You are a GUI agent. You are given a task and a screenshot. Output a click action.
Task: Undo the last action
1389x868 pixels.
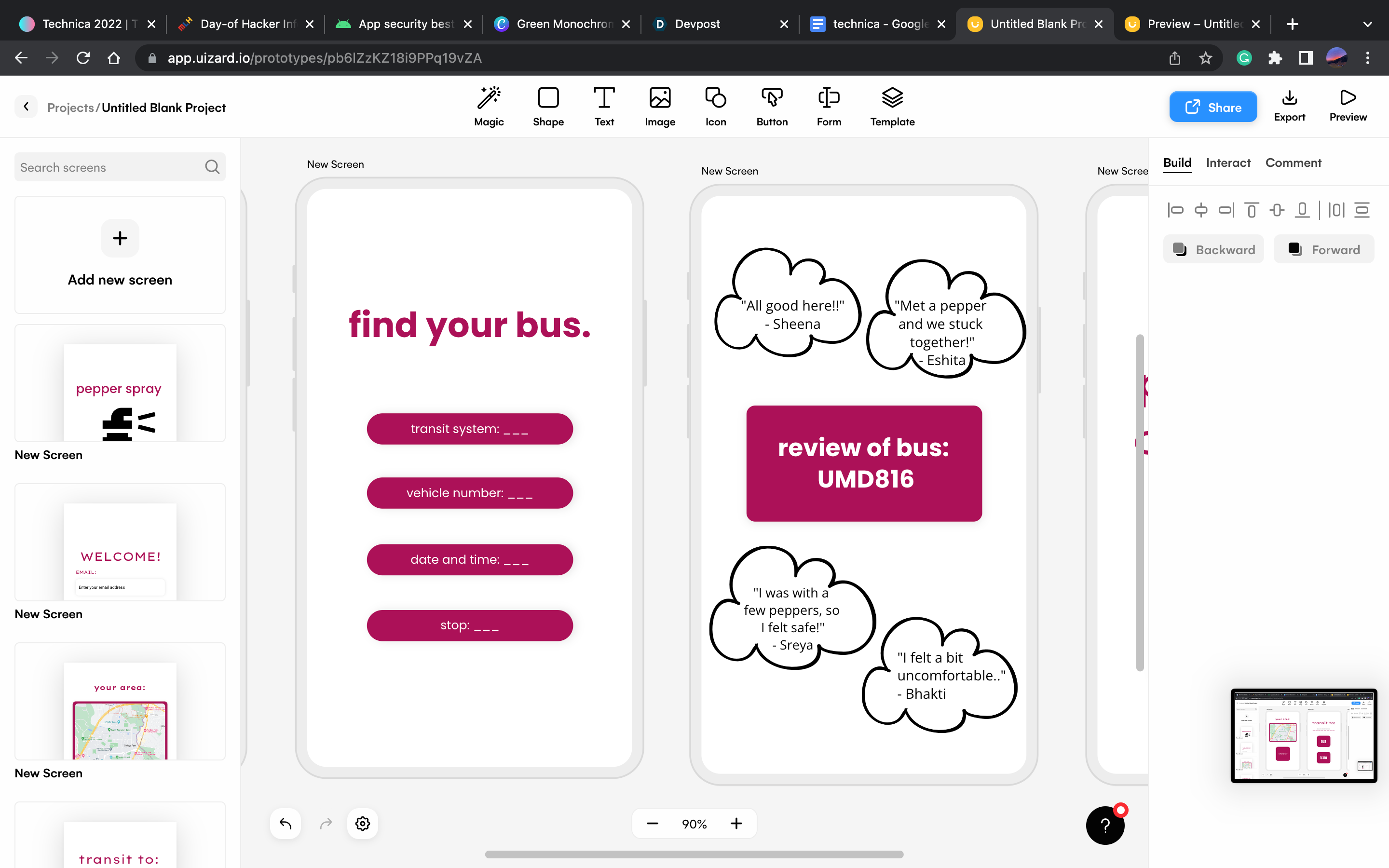pyautogui.click(x=285, y=823)
